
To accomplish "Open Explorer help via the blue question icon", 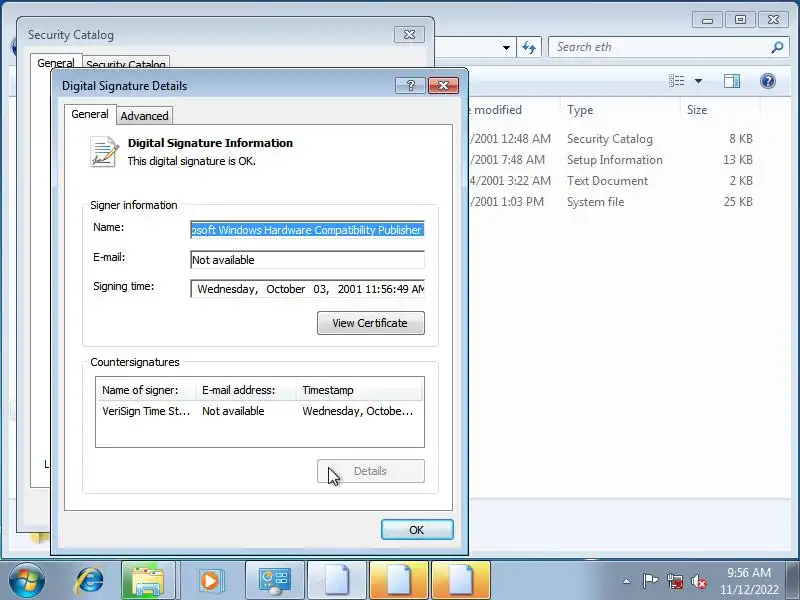I will [x=767, y=81].
